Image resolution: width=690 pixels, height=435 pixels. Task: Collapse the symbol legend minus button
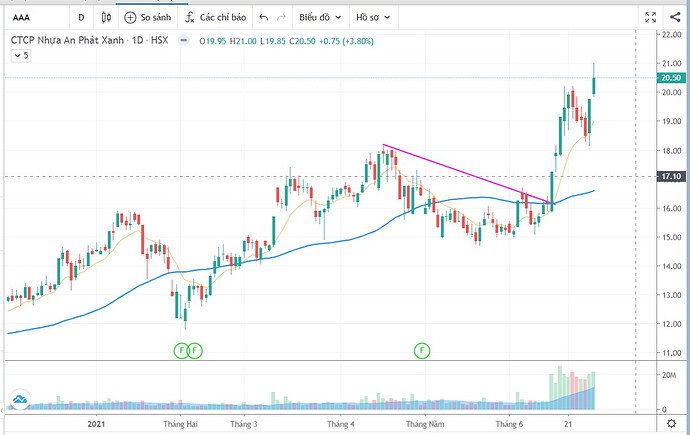pos(184,41)
